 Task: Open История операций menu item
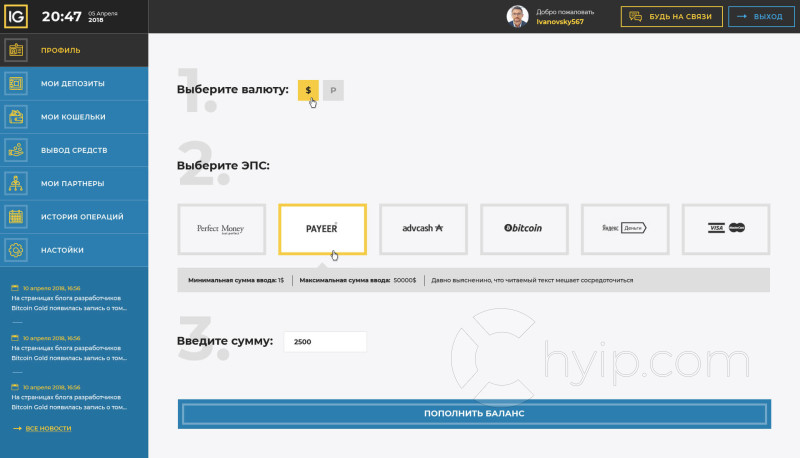coord(74,217)
